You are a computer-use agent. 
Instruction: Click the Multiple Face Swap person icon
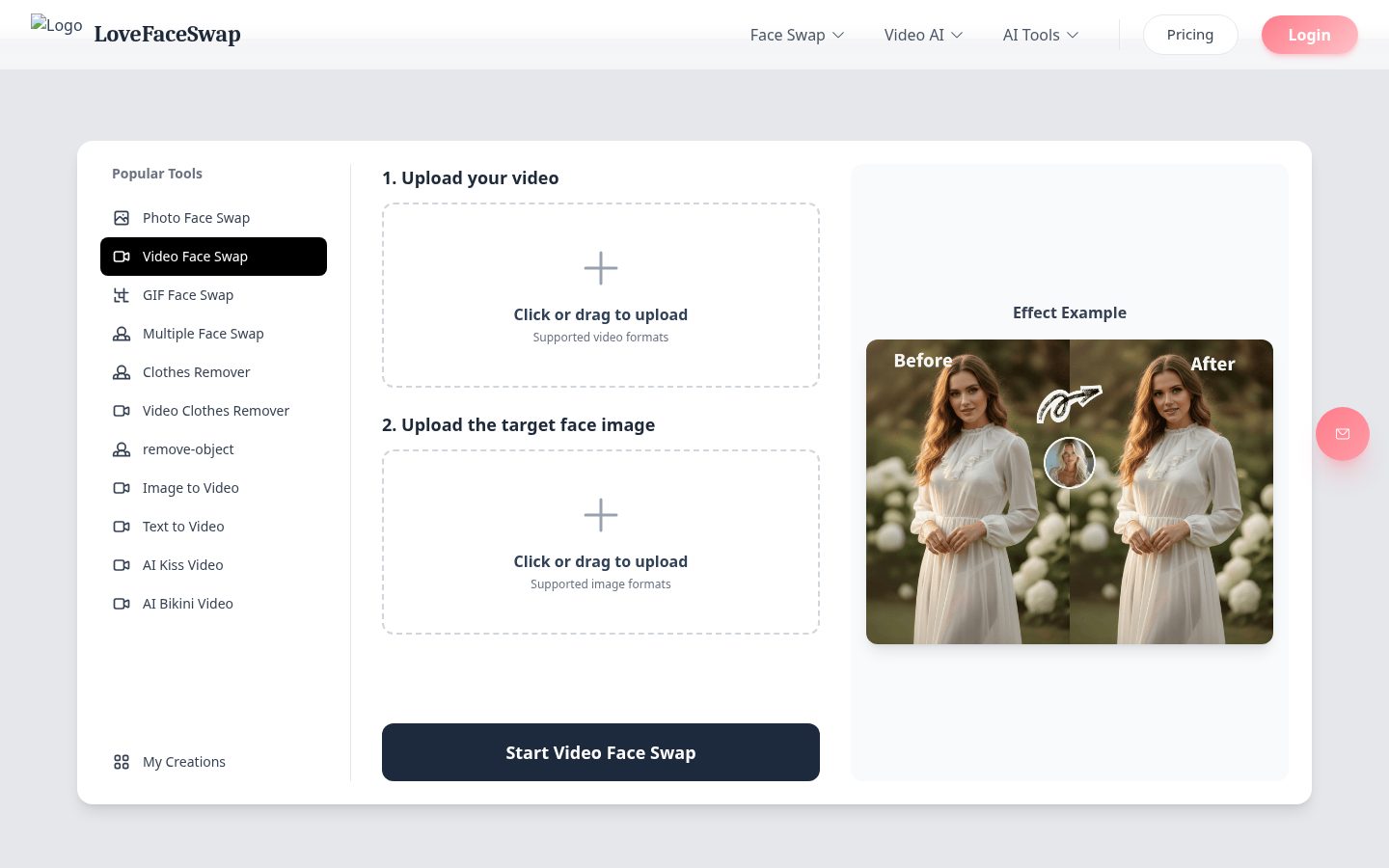(122, 334)
